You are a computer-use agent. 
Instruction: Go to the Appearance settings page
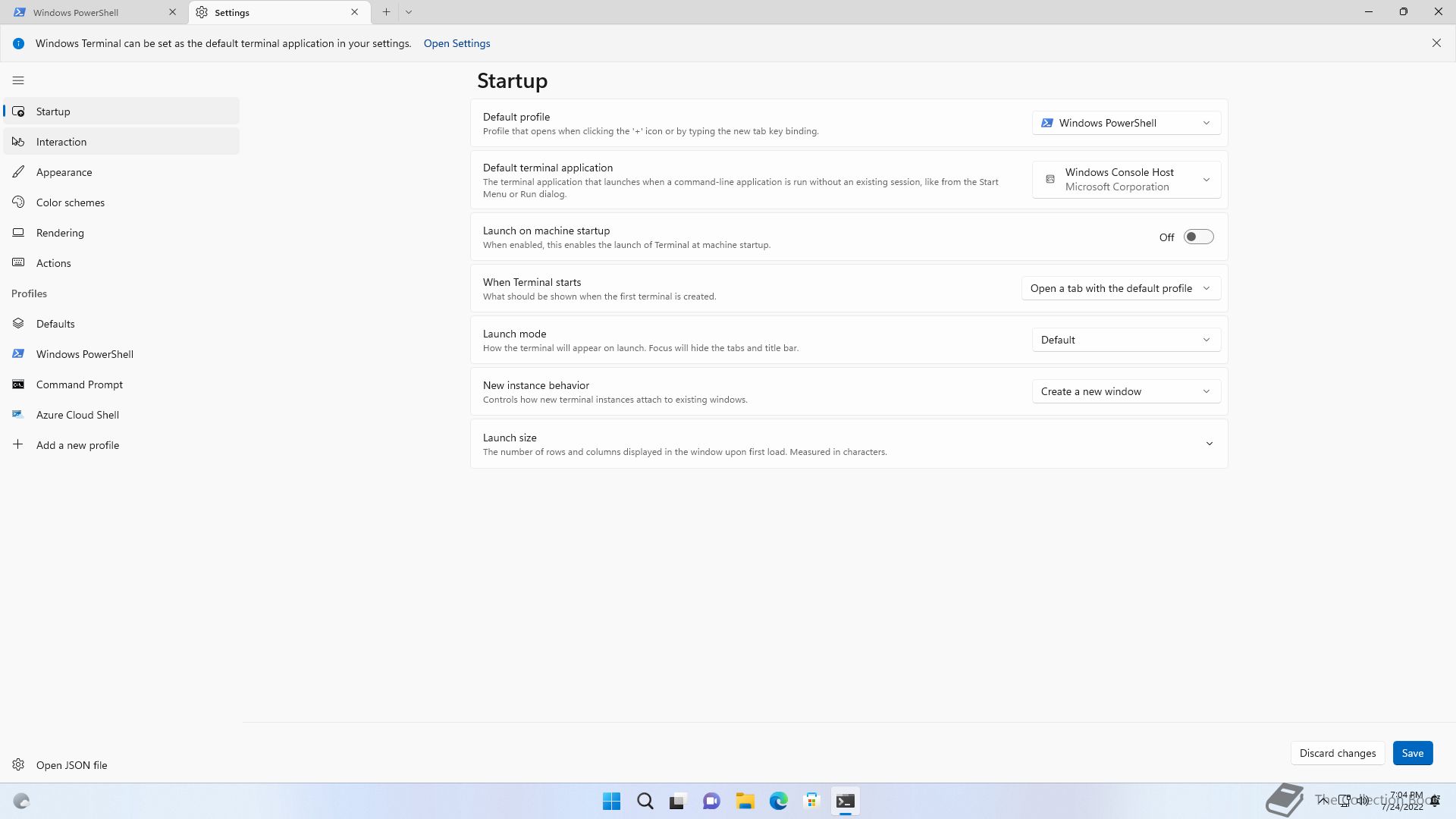[121, 172]
